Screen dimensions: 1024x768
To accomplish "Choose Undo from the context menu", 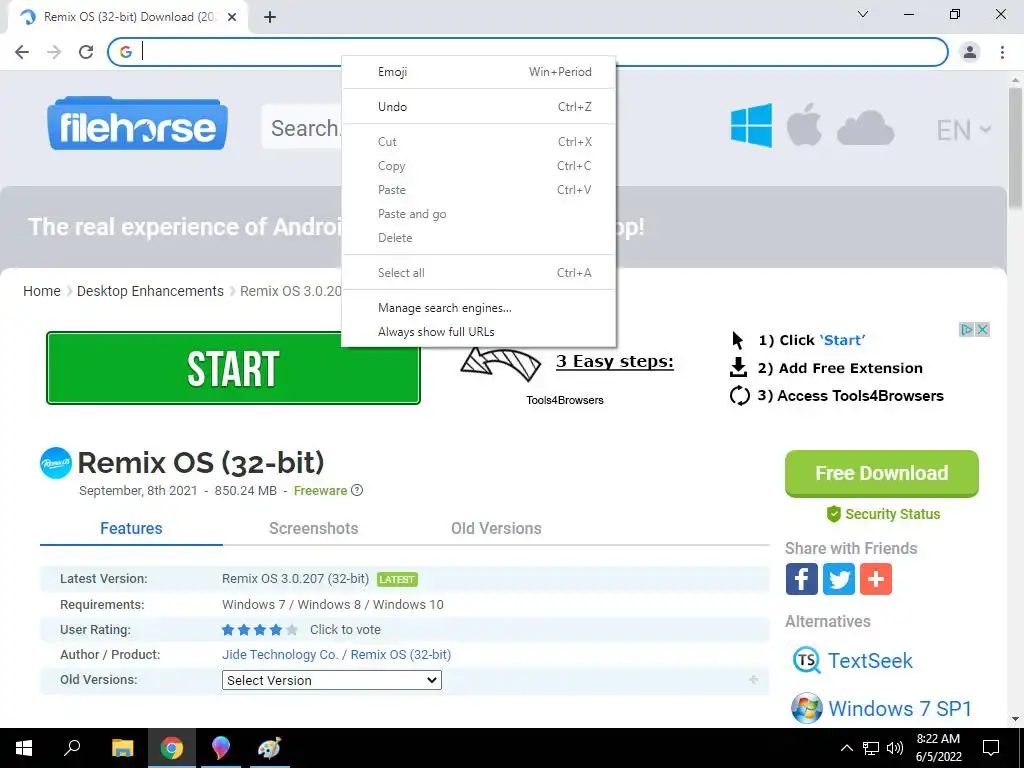I will click(x=479, y=106).
